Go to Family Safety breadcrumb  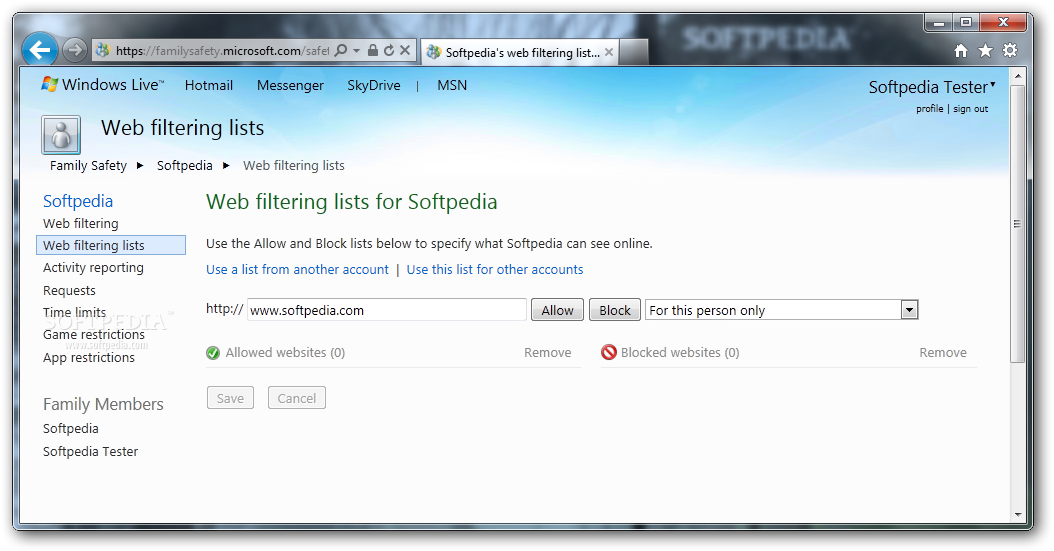coord(88,165)
